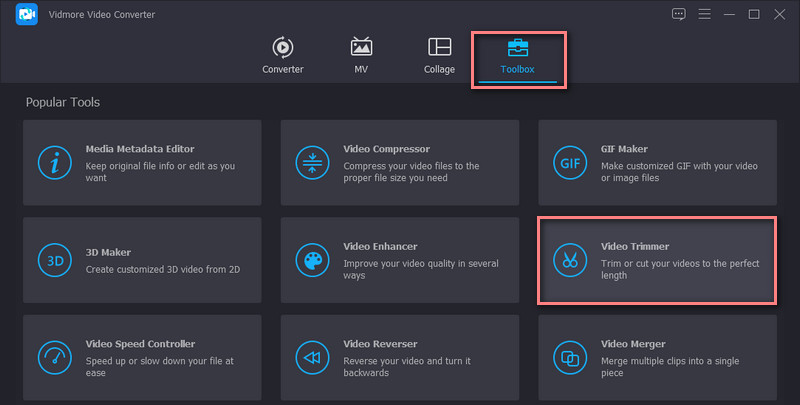800x405 pixels.
Task: Click the Video Reverser rewind icon
Action: [x=312, y=357]
